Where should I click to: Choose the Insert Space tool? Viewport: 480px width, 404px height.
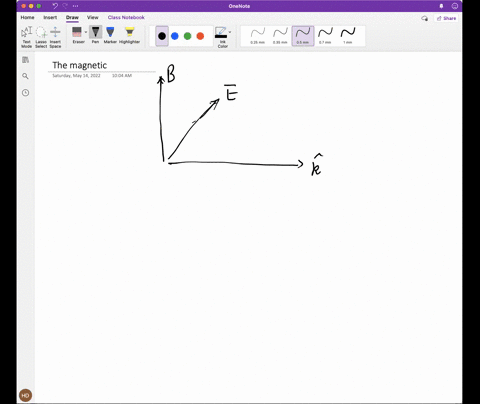click(55, 37)
